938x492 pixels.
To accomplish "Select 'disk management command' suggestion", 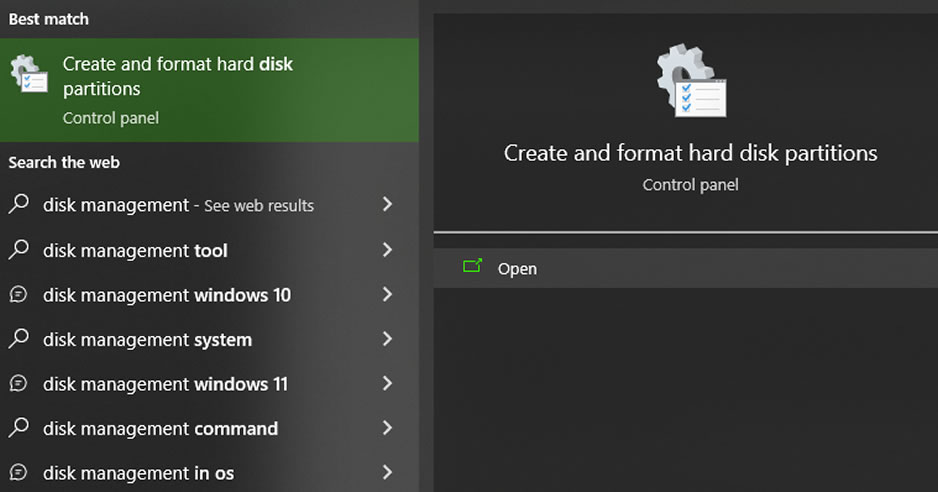I will [209, 429].
